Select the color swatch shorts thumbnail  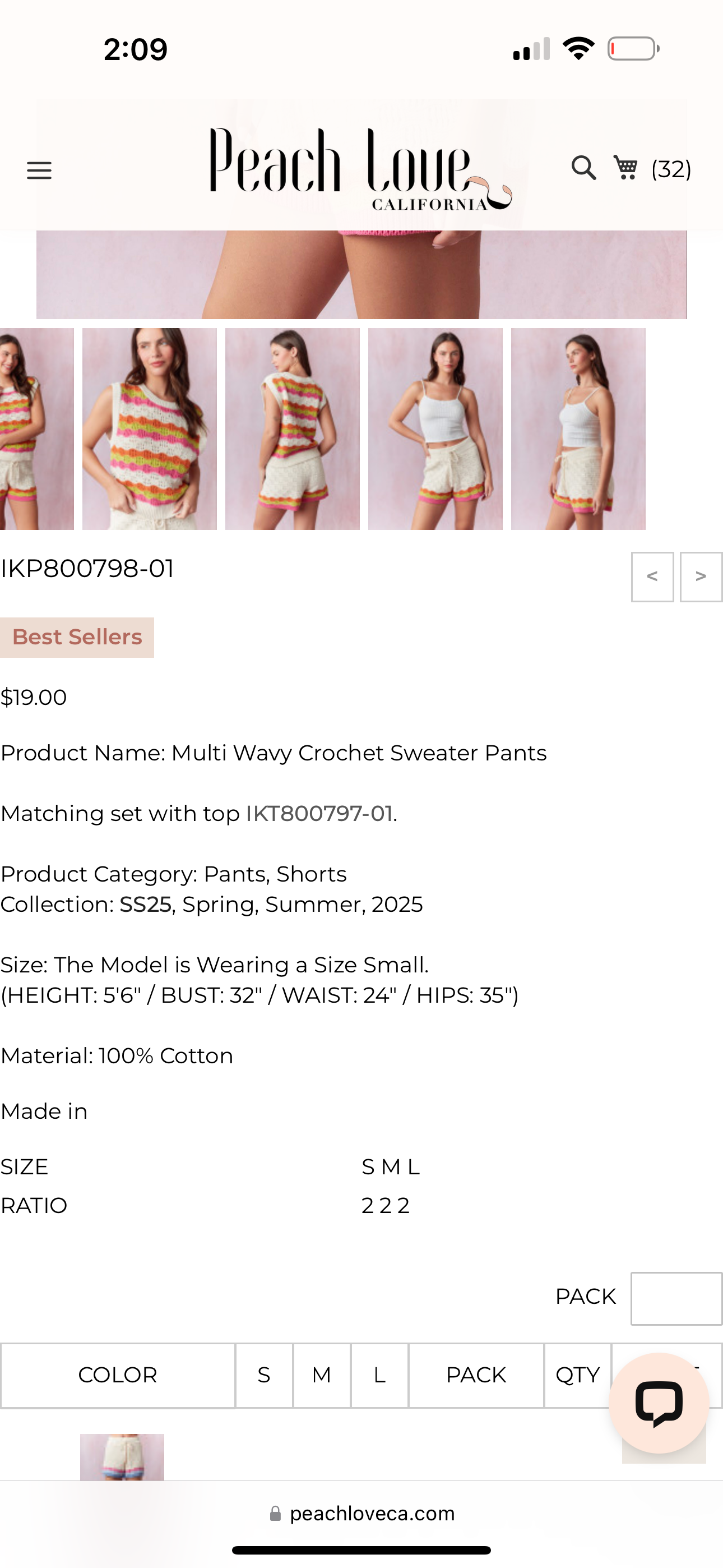click(122, 1456)
